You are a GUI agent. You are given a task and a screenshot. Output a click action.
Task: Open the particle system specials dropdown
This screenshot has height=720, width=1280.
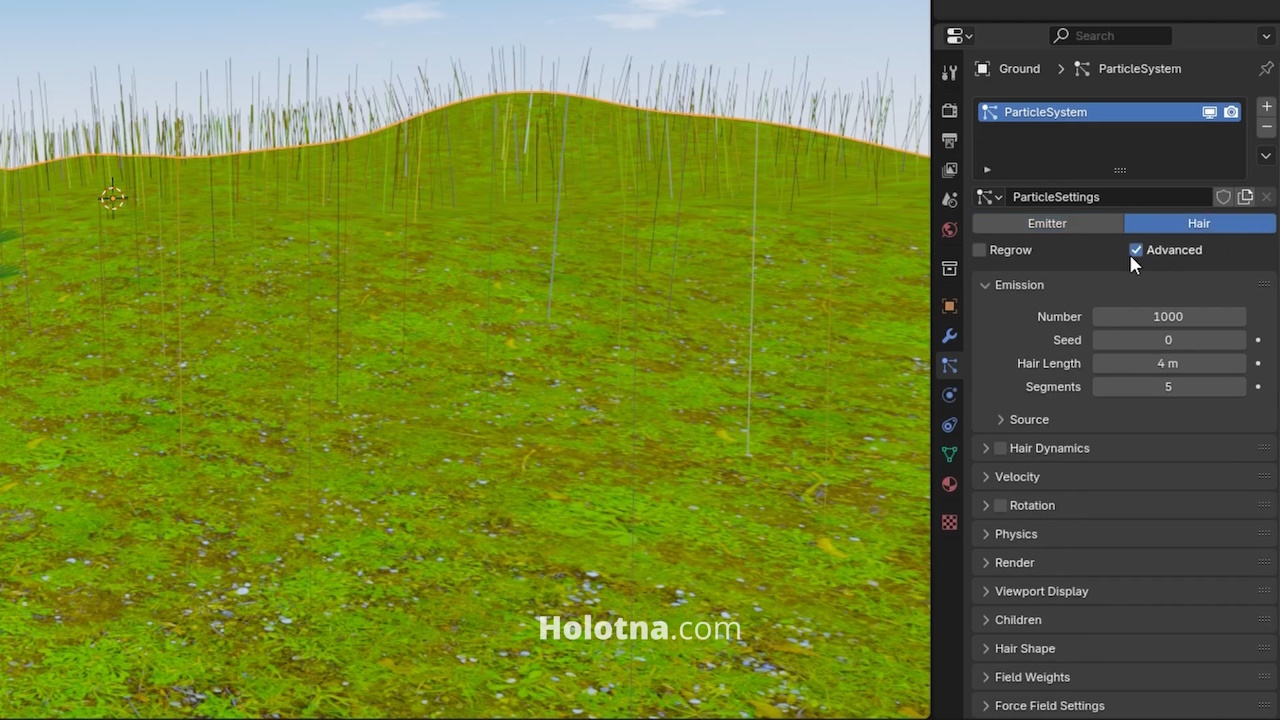tap(1266, 156)
